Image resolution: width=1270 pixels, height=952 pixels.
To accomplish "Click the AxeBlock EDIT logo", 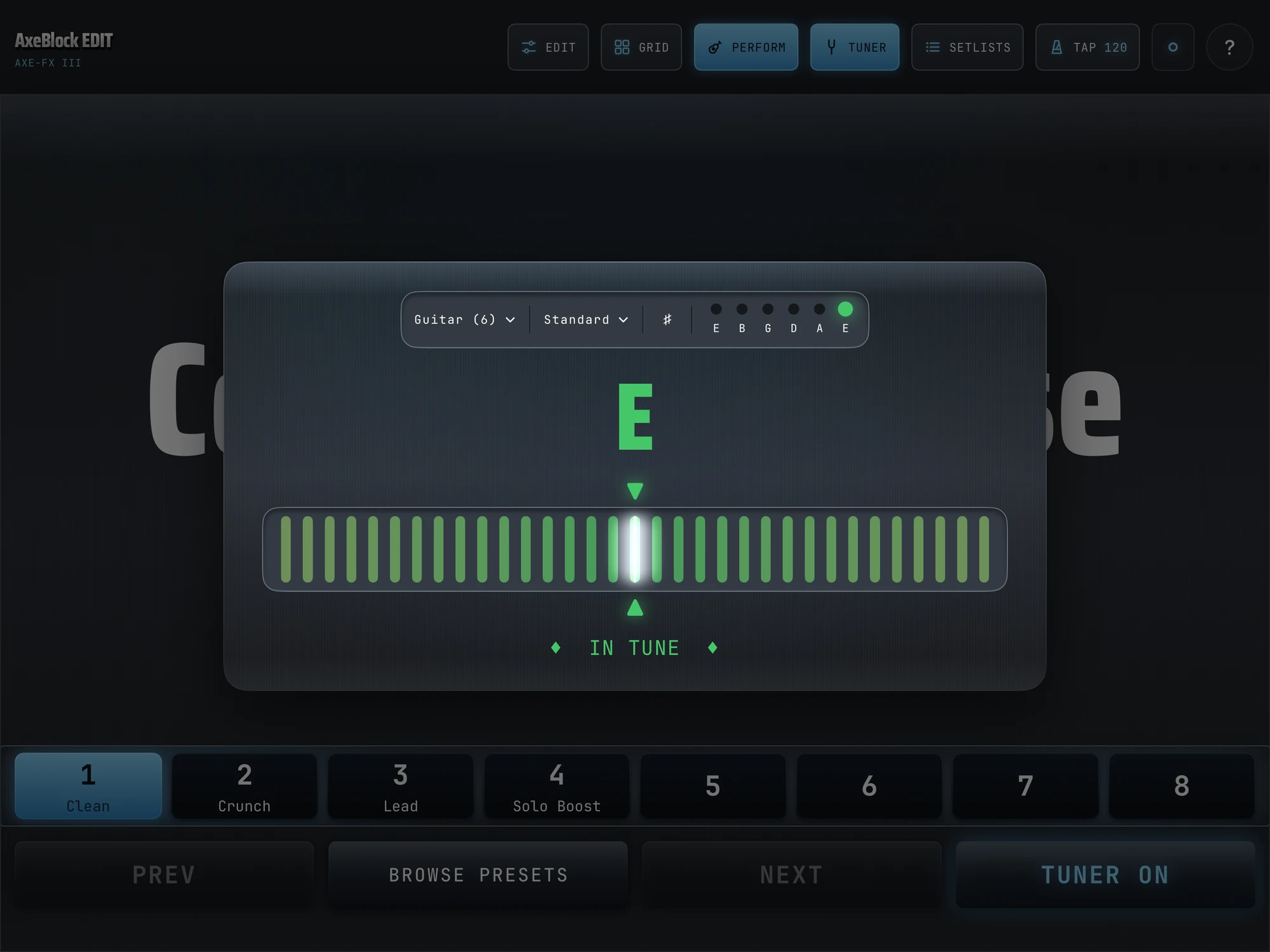I will point(63,41).
